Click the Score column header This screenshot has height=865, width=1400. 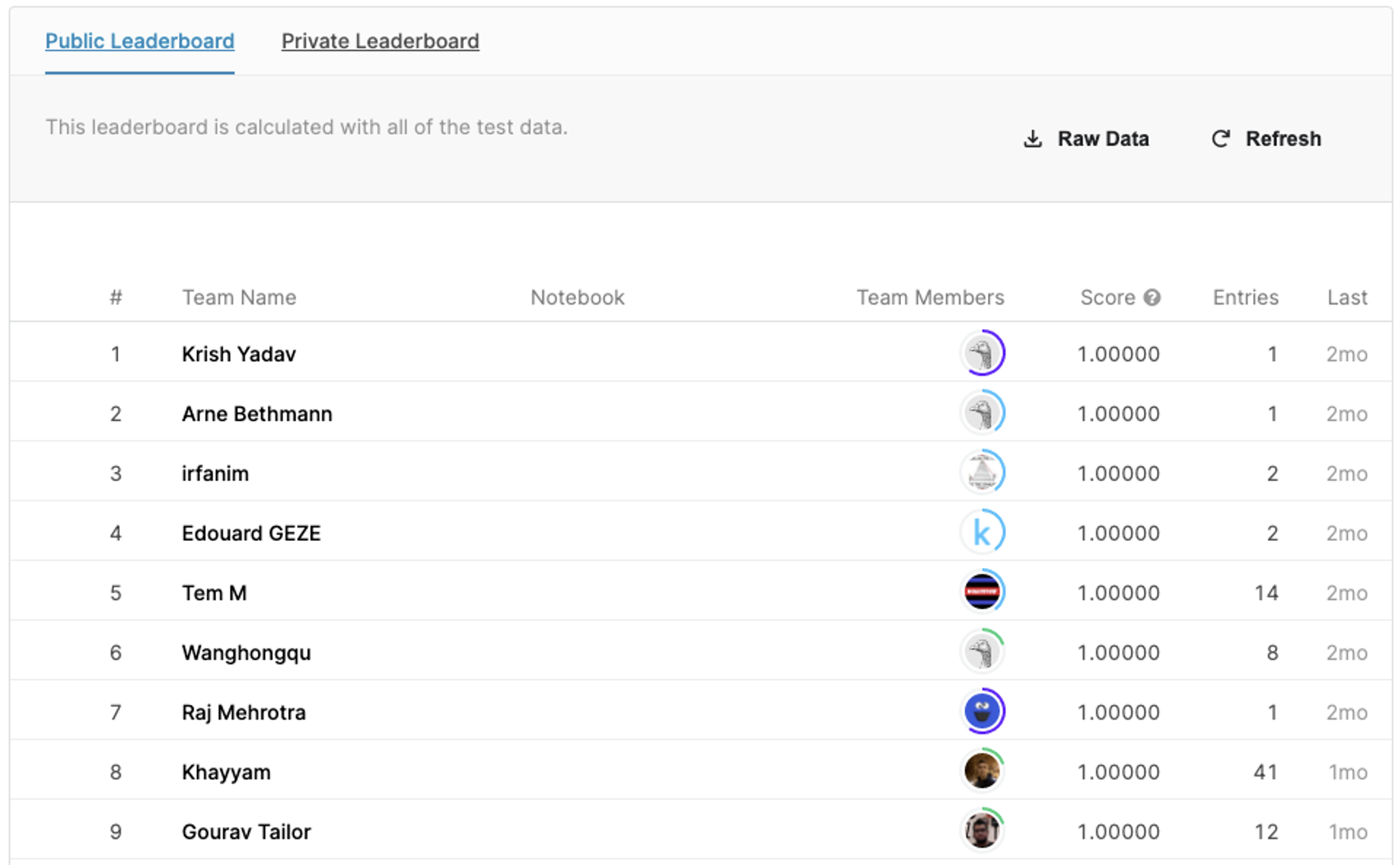click(1107, 297)
